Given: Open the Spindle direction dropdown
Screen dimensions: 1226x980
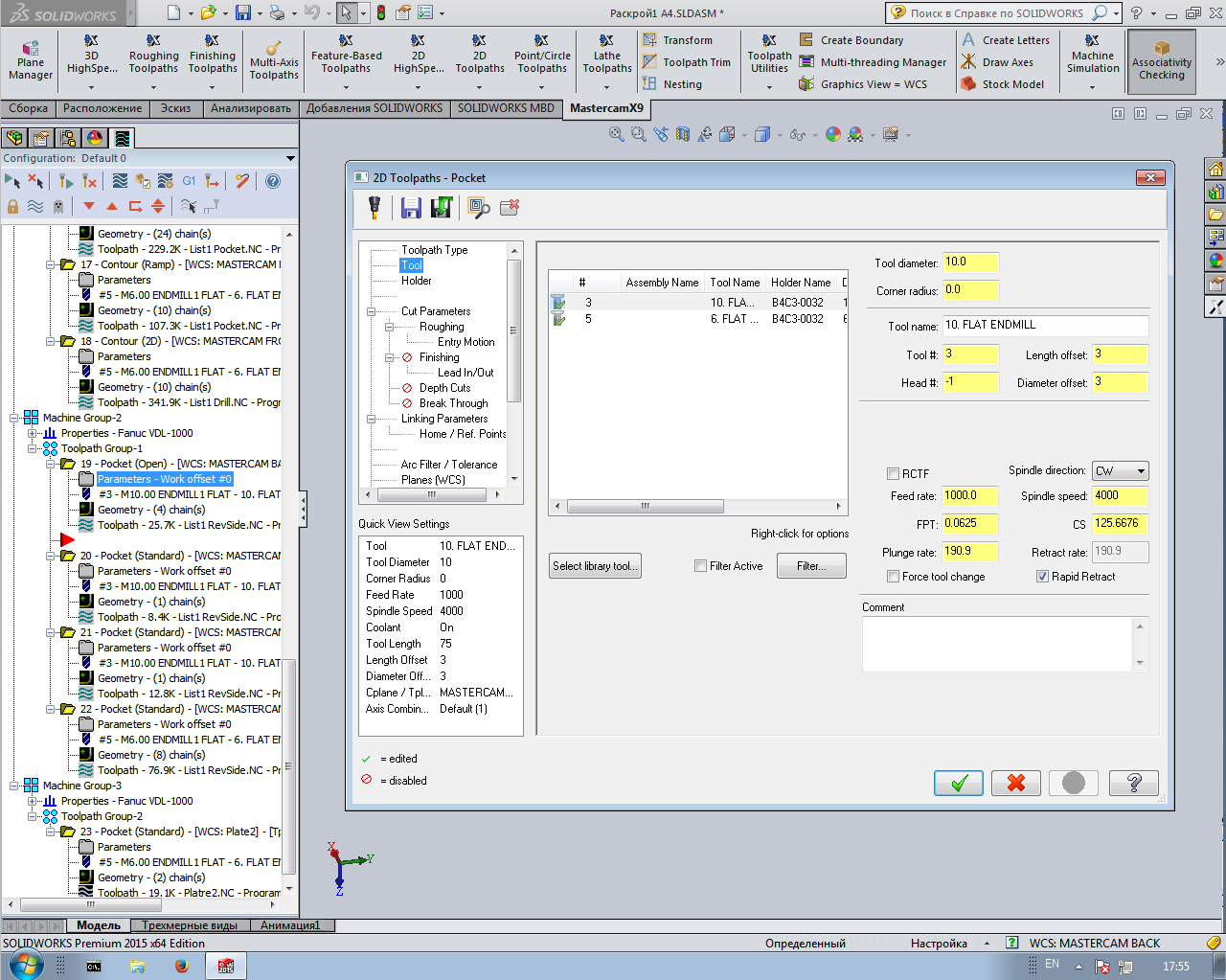Looking at the screenshot, I should (x=1120, y=471).
